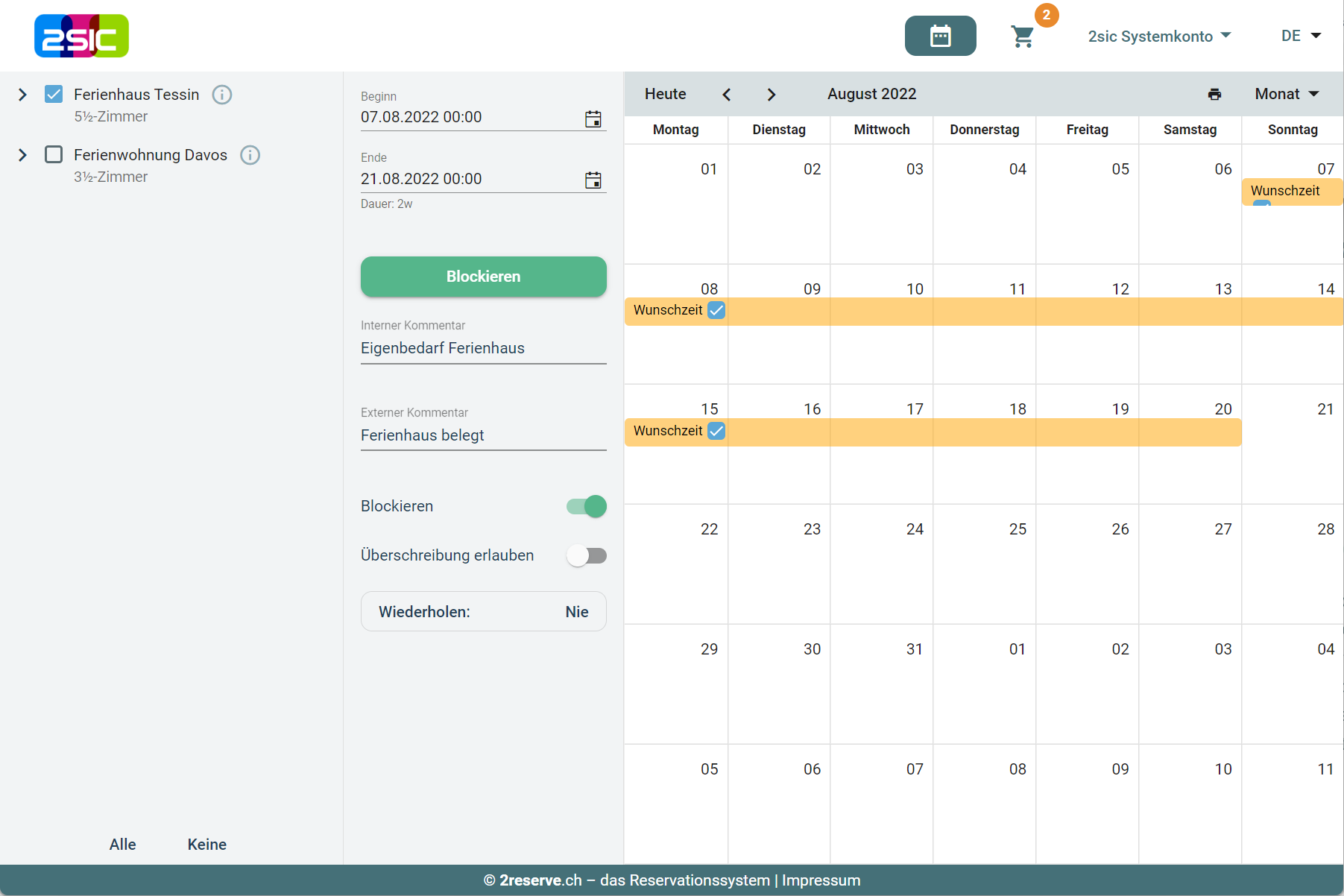Open date picker for Beginn field
This screenshot has height=896, width=1344.
click(x=593, y=119)
